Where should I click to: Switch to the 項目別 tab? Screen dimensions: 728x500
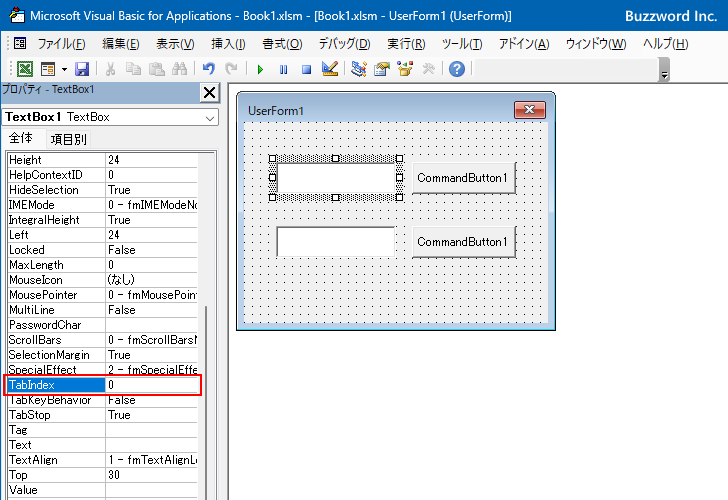68,139
